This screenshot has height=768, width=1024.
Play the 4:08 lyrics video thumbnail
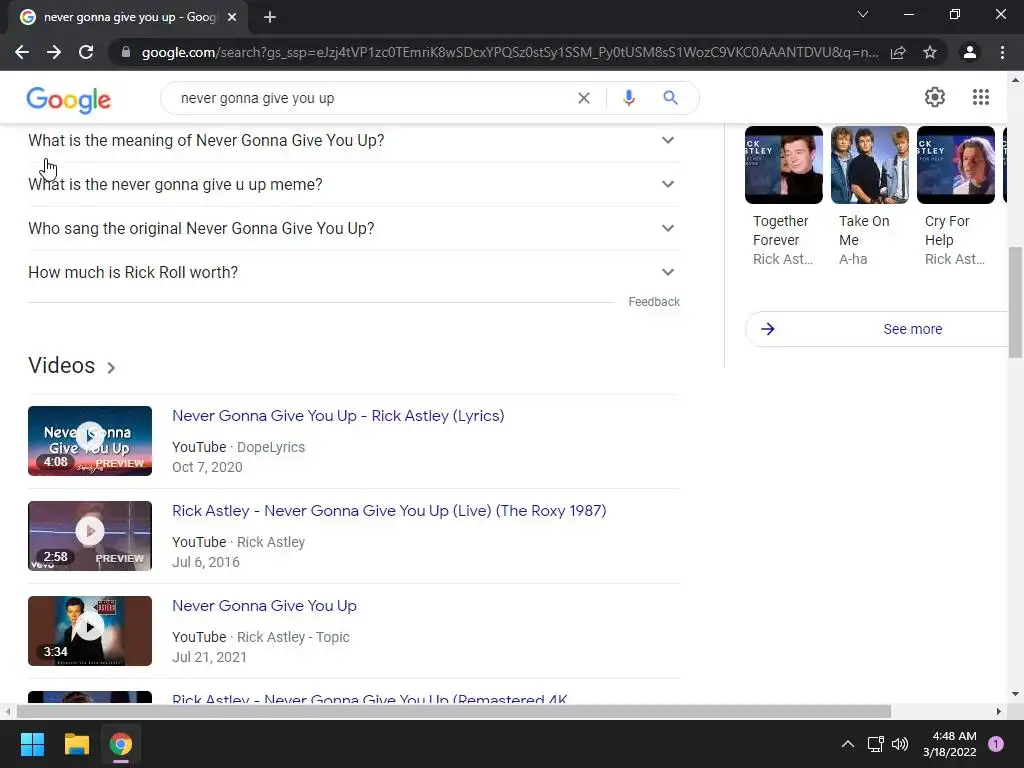pyautogui.click(x=90, y=441)
